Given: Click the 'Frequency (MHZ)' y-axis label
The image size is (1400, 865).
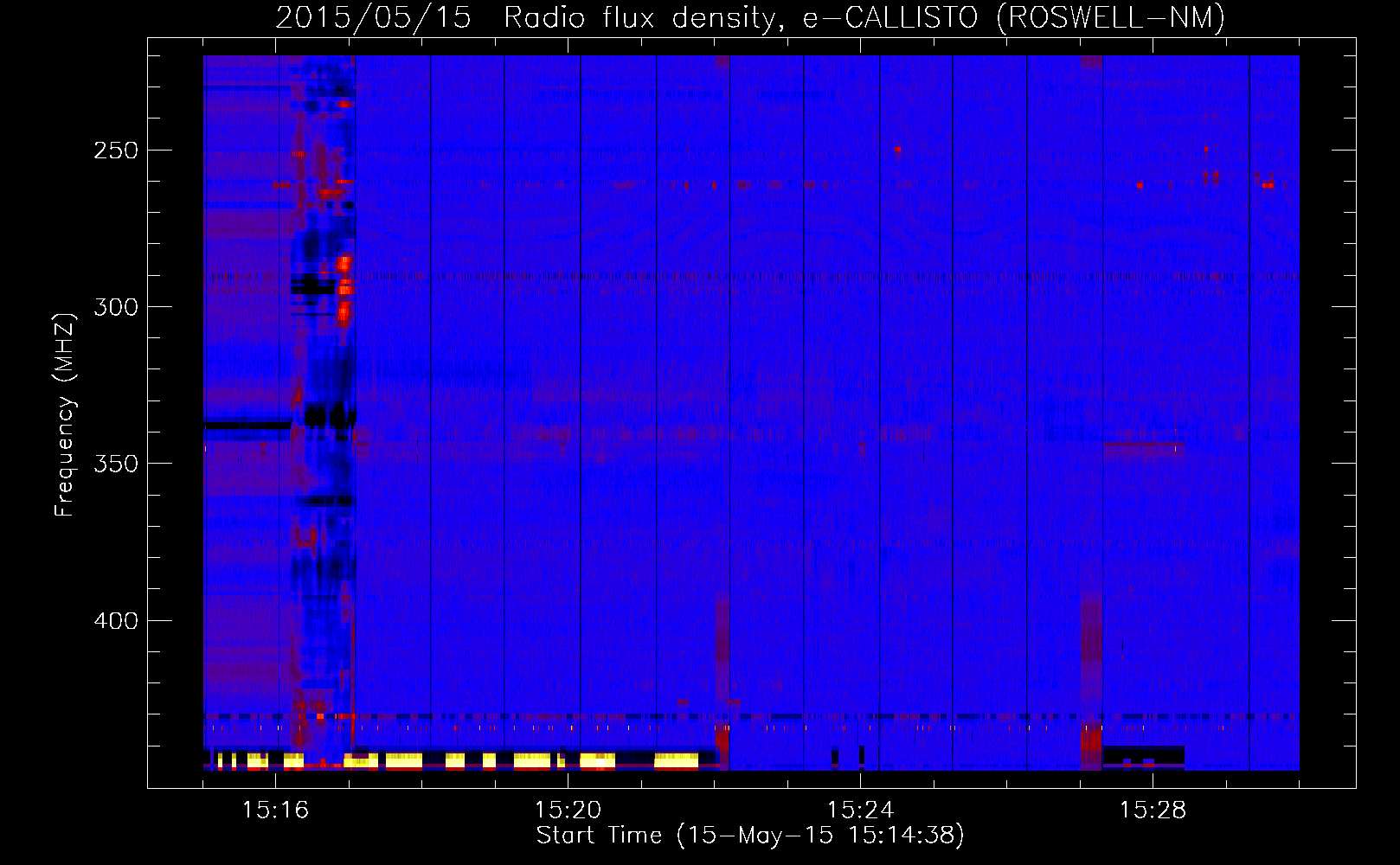Looking at the screenshot, I should point(65,415).
